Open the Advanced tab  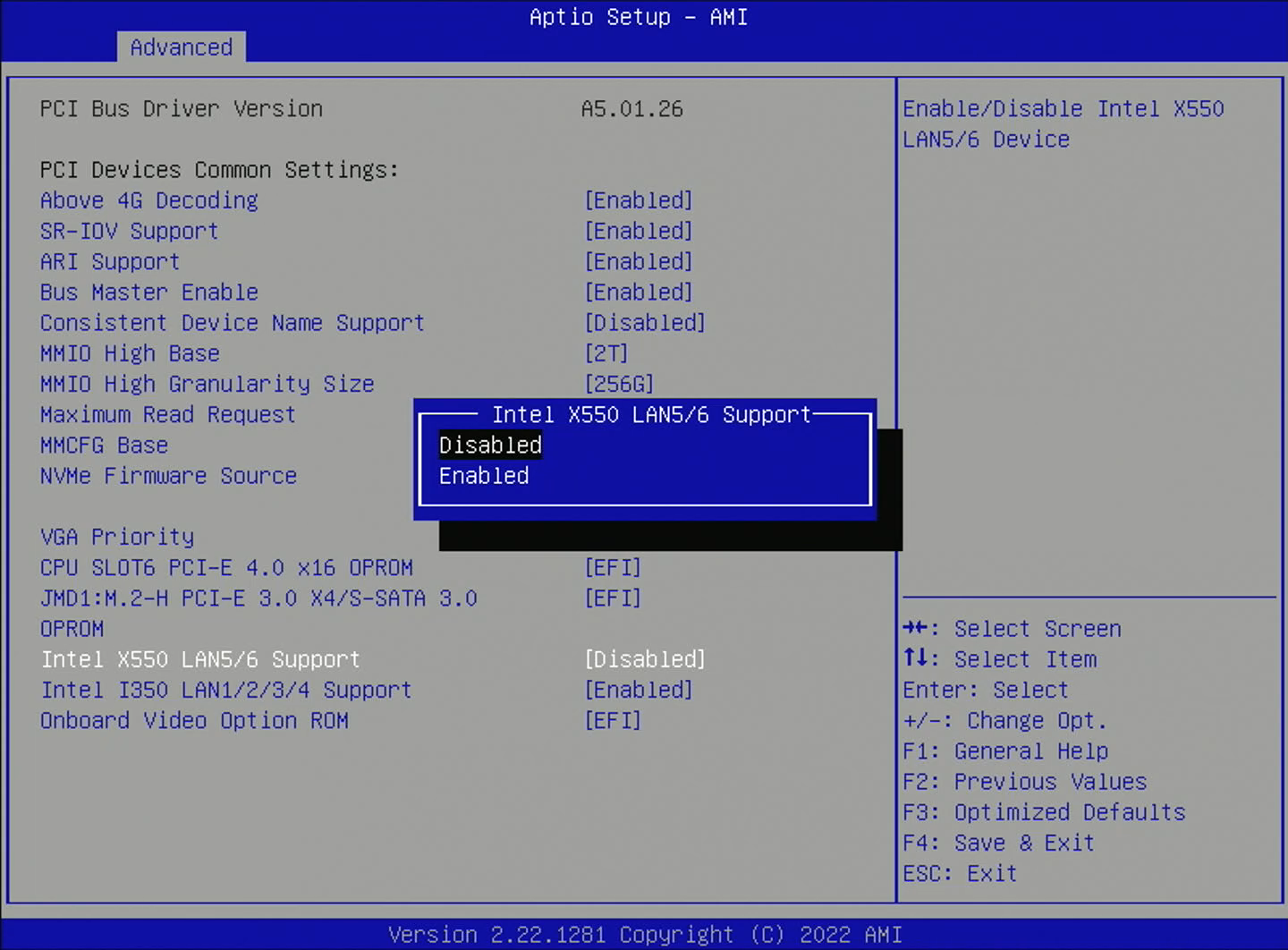coord(182,47)
